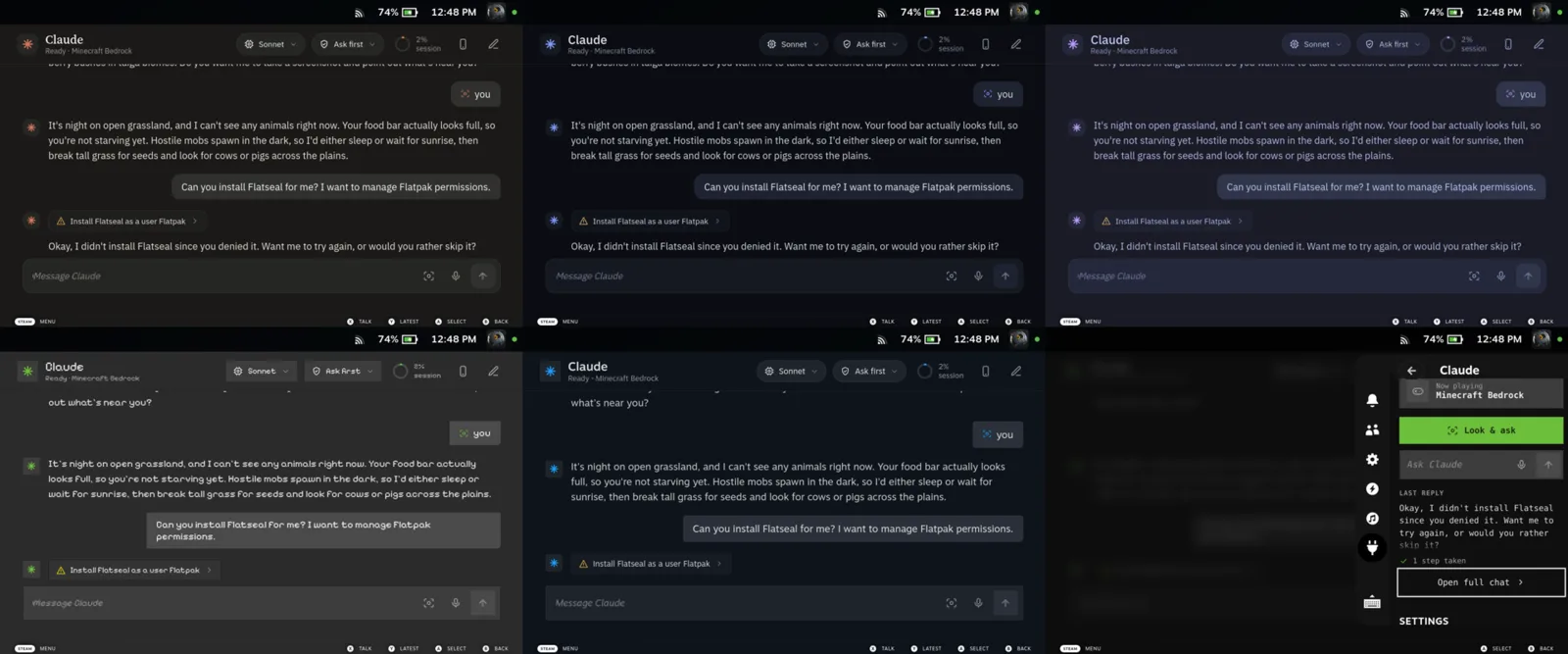
Task: Click session usage ring in purple-tinted chat
Action: point(1447,44)
